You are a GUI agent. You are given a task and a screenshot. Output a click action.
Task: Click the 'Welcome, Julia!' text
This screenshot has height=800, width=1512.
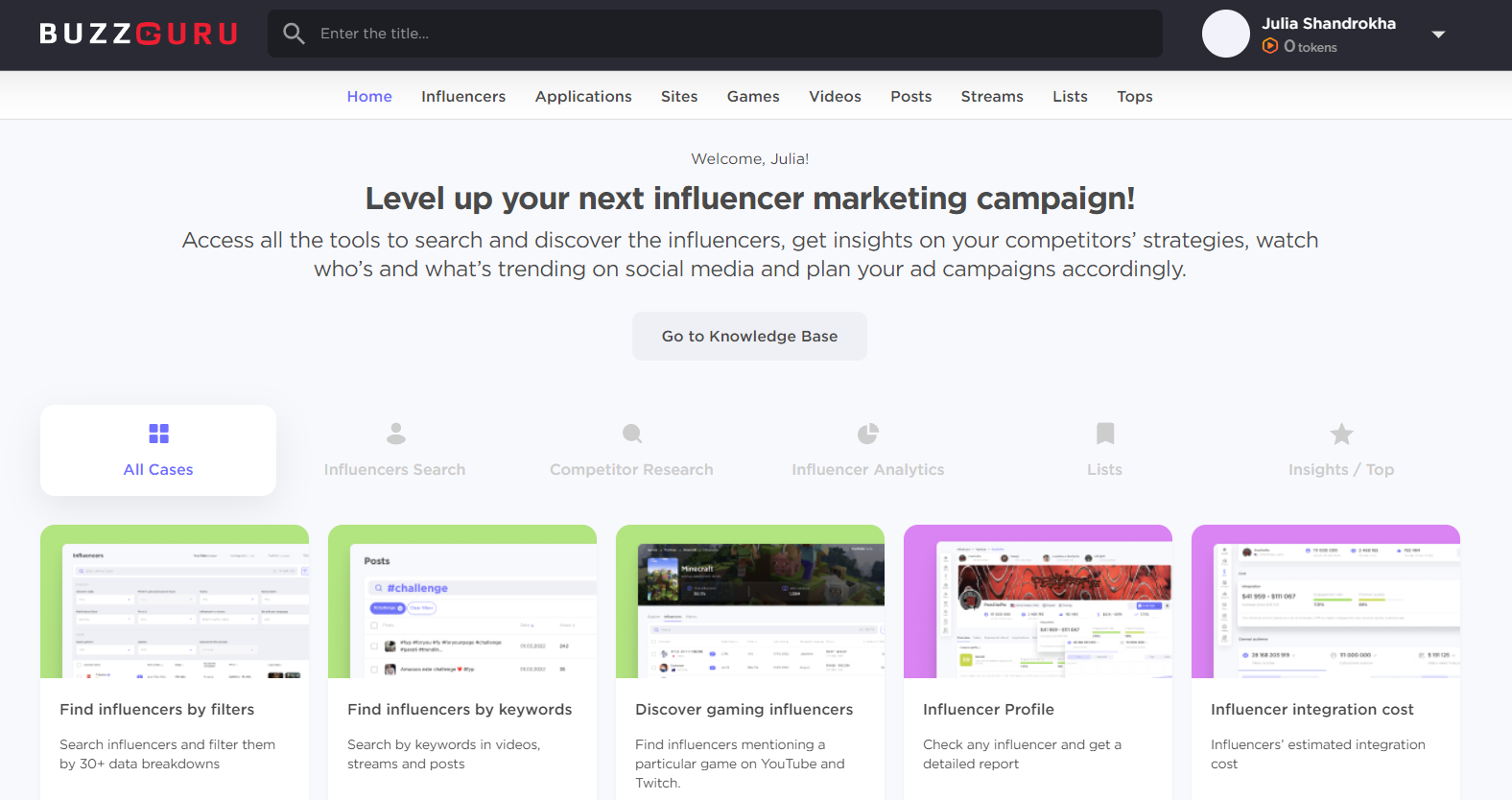tap(750, 158)
